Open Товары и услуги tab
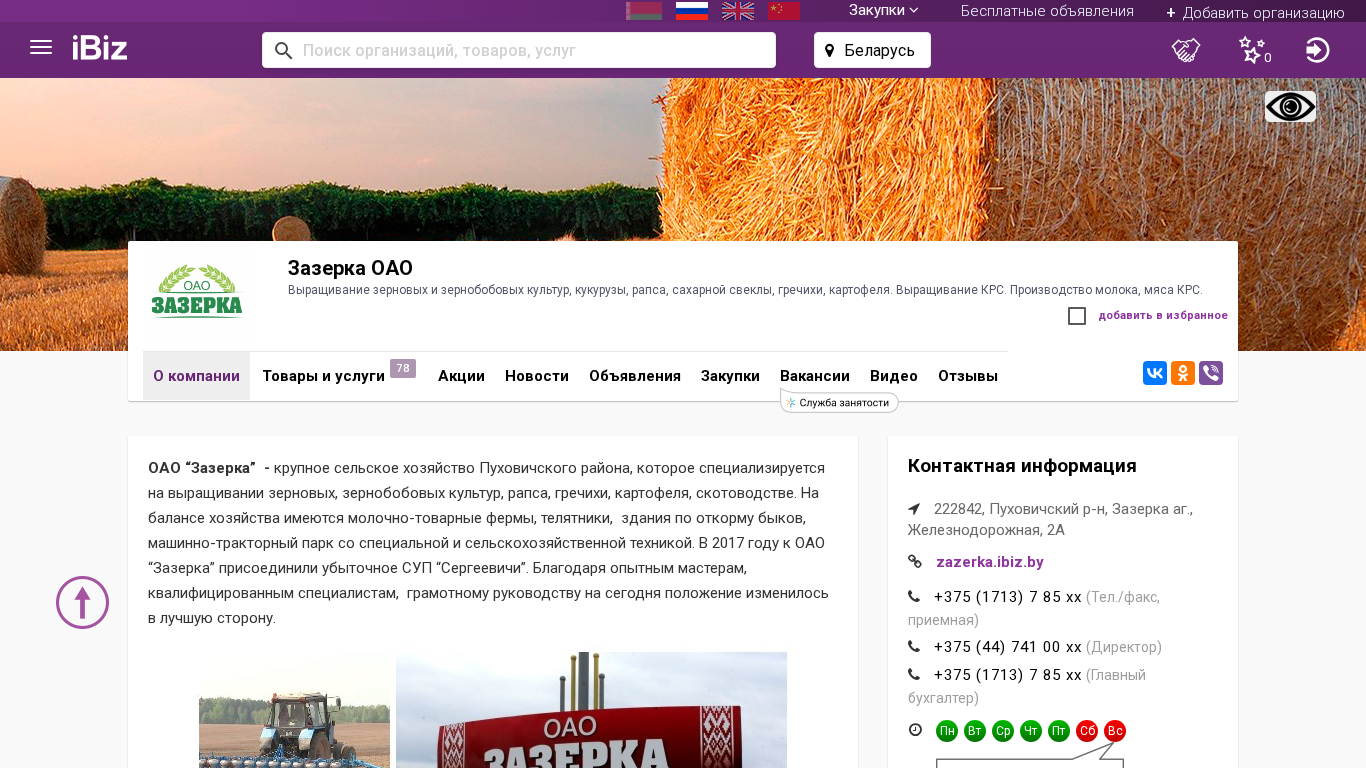This screenshot has height=768, width=1366. pos(323,376)
